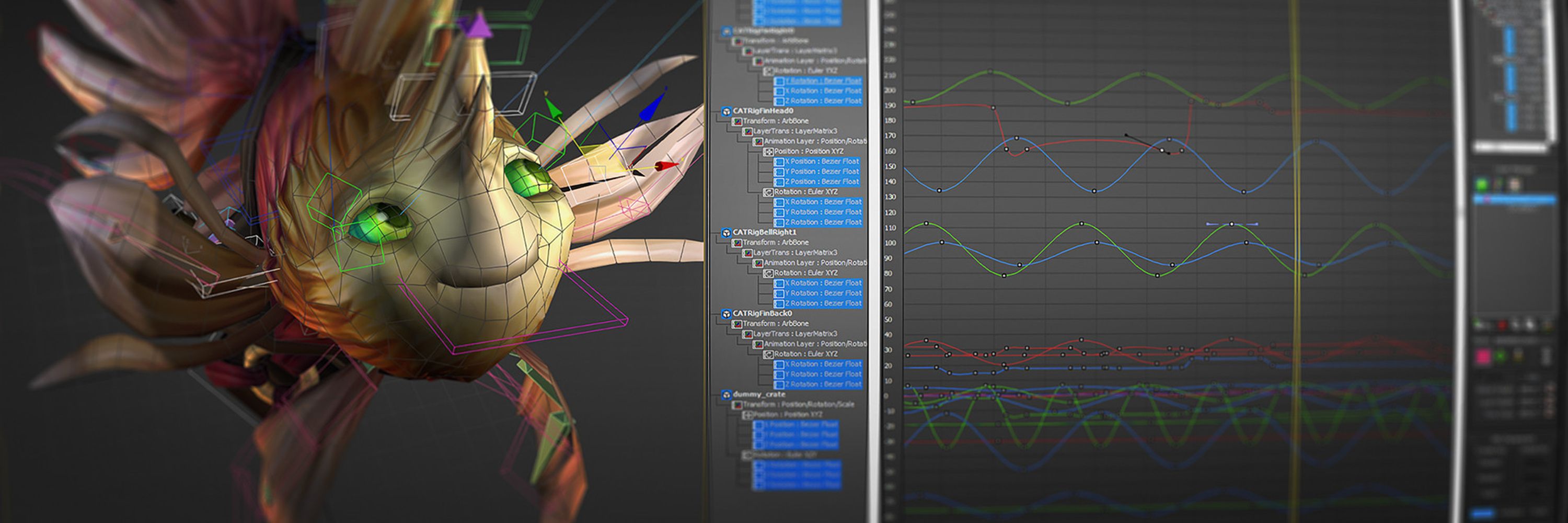Select Animation Layer row under CATRigBellRight1

click(815, 263)
